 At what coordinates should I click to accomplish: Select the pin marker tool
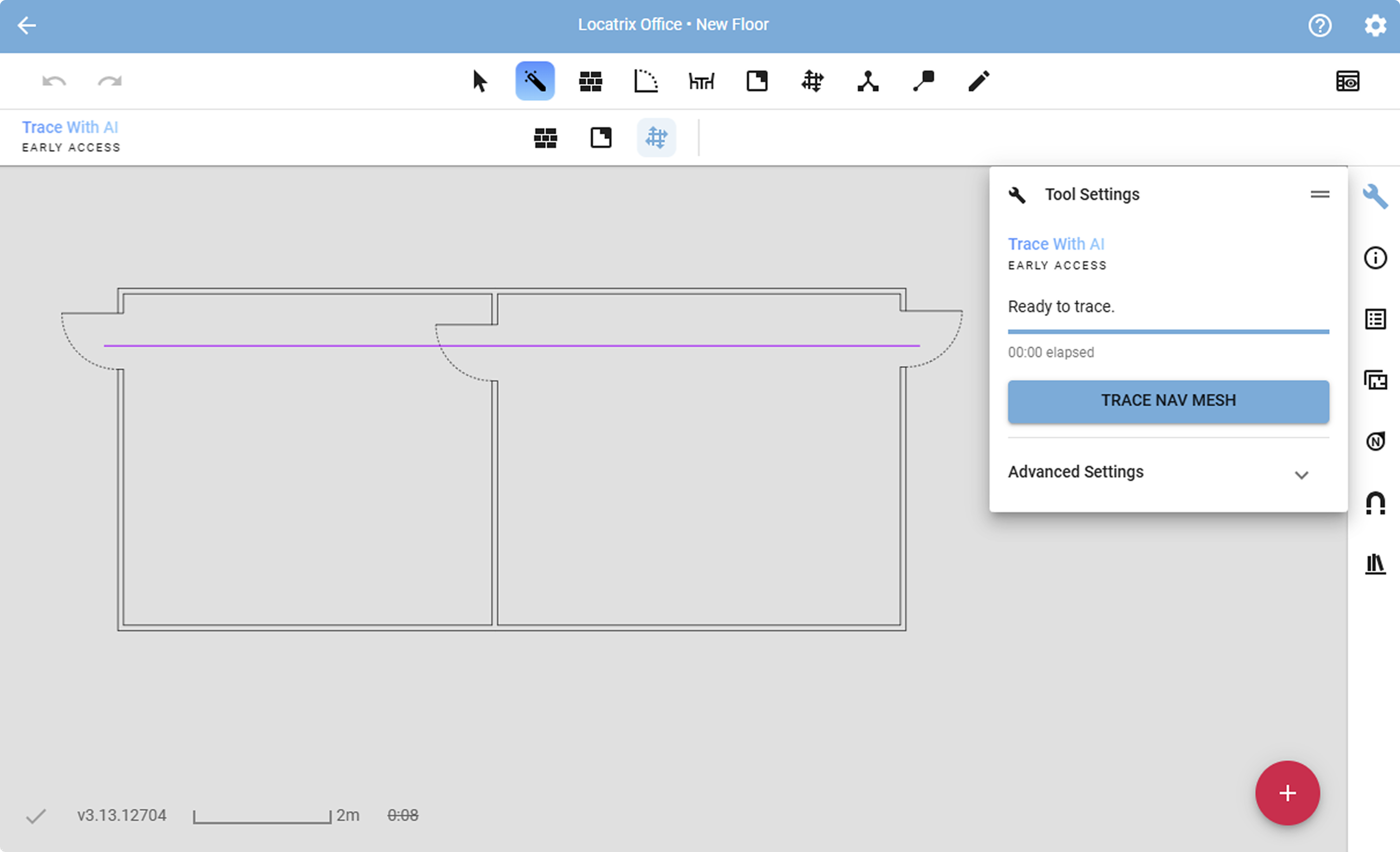(923, 81)
